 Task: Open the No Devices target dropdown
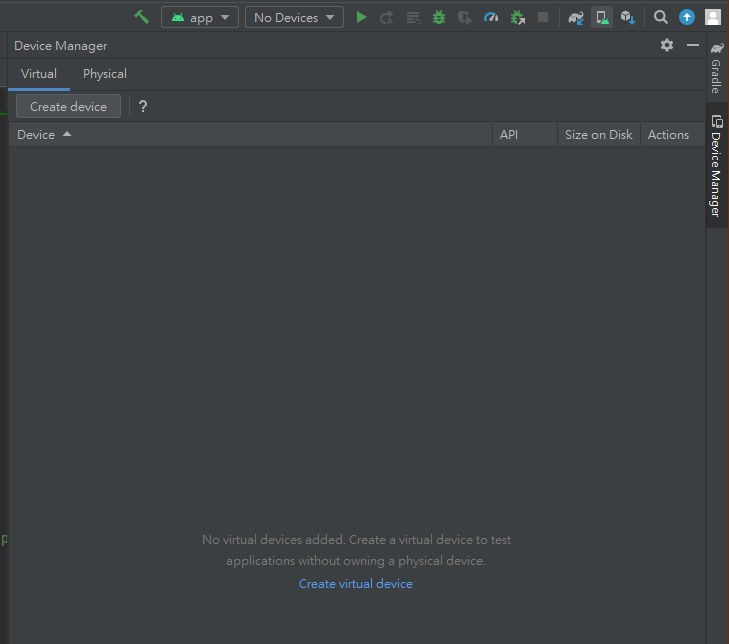pos(294,18)
